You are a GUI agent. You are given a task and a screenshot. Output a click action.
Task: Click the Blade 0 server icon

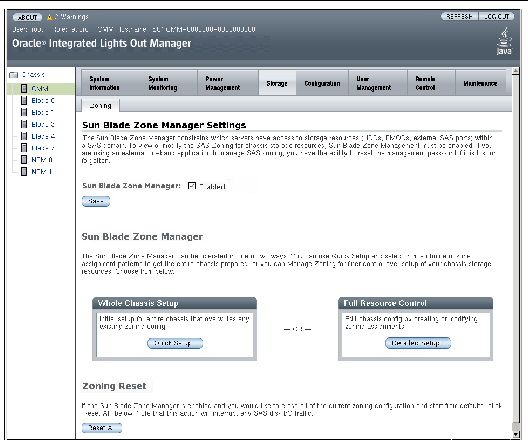click(x=24, y=100)
